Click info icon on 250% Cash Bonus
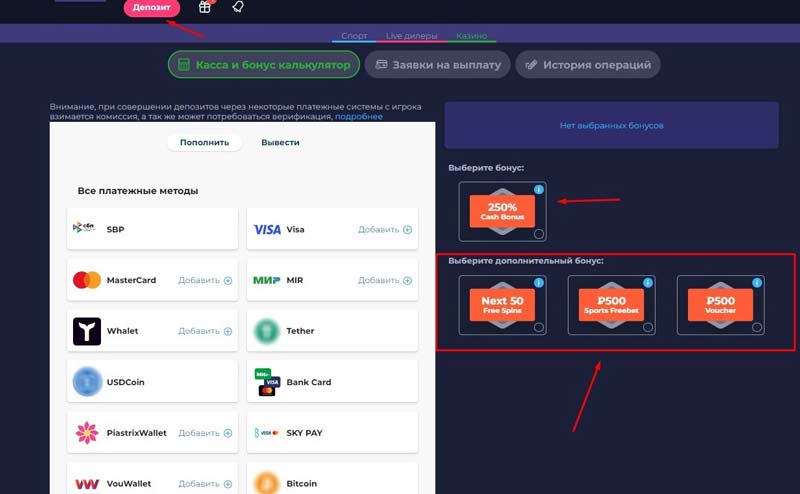 coord(538,189)
